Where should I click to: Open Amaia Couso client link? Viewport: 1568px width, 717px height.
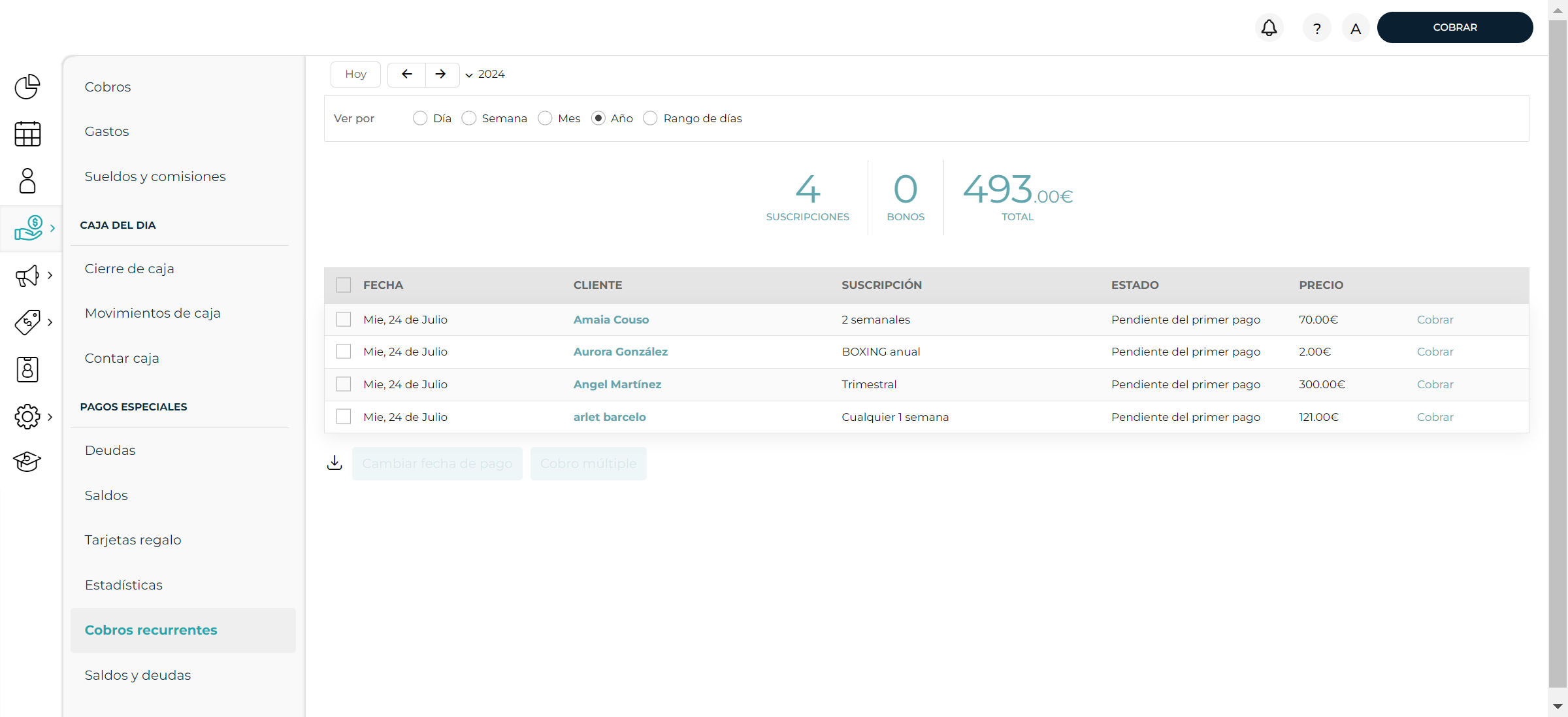[612, 320]
